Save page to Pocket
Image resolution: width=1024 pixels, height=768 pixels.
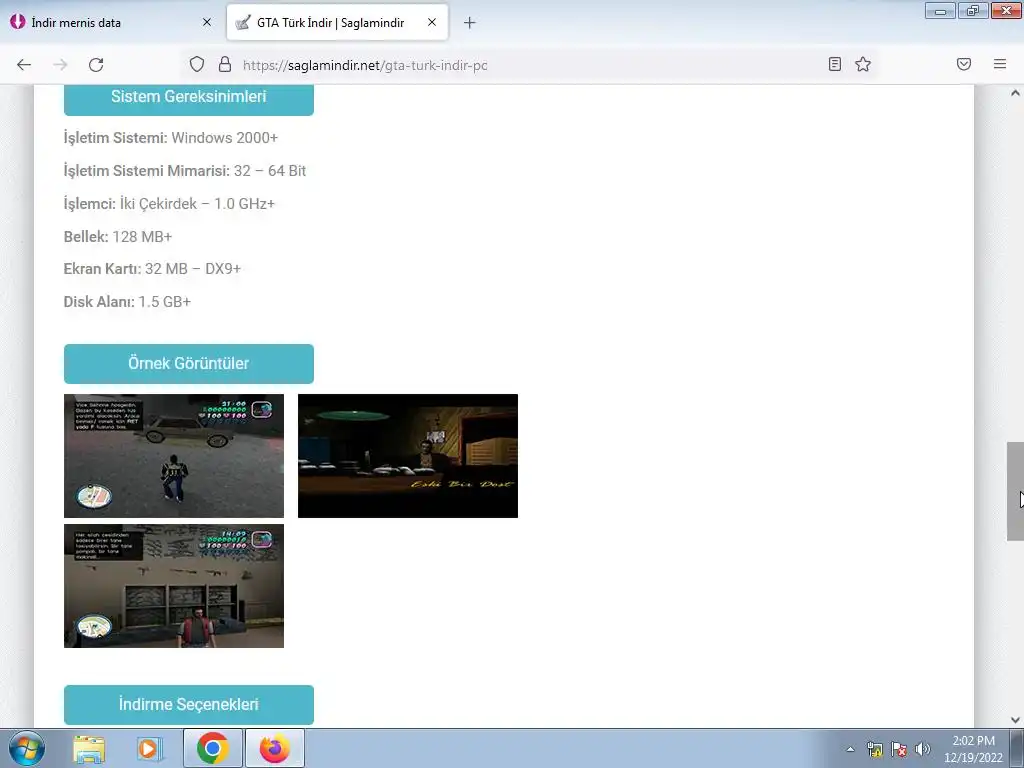click(x=964, y=64)
